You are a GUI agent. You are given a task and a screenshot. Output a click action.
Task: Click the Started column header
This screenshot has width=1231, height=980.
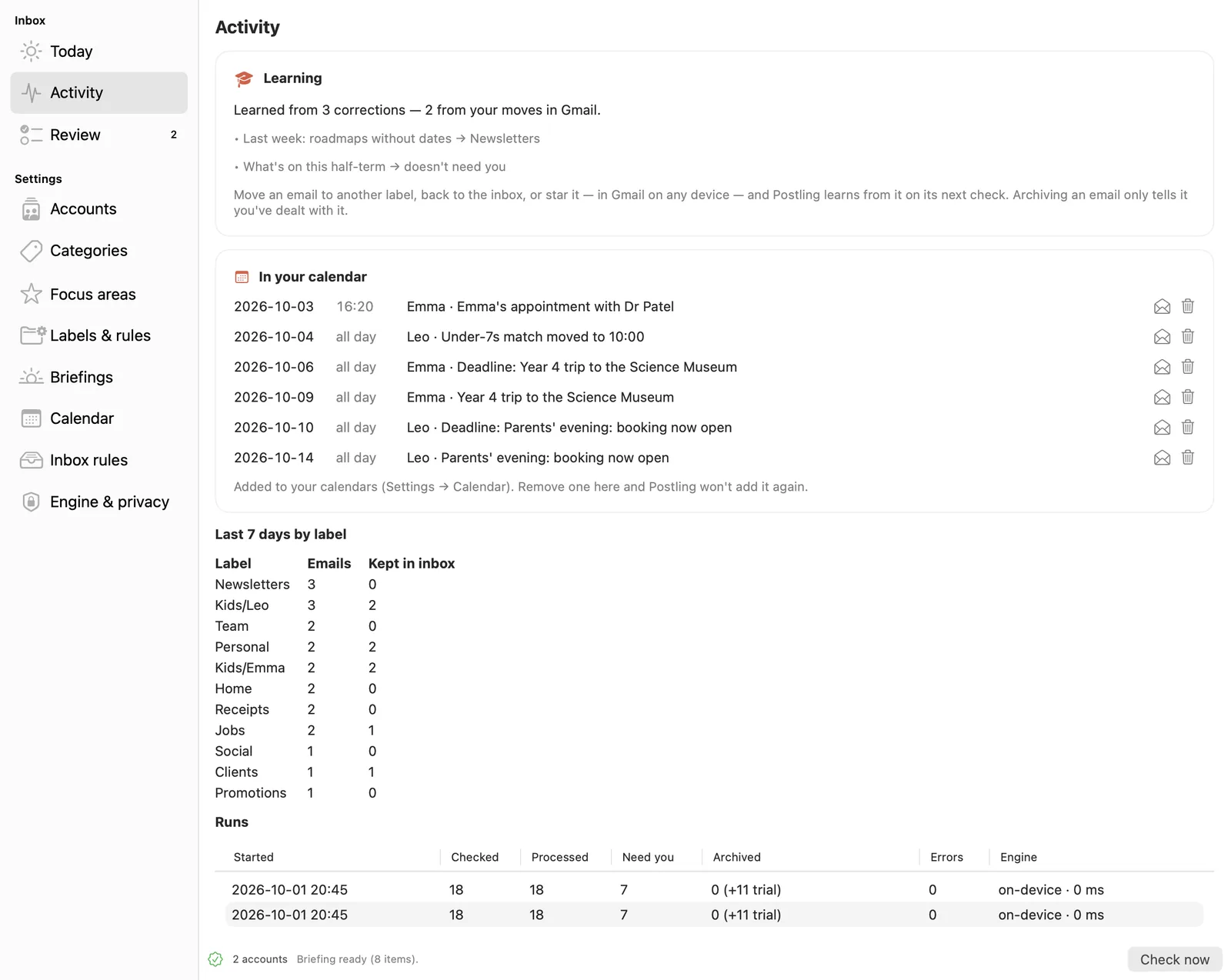254,857
